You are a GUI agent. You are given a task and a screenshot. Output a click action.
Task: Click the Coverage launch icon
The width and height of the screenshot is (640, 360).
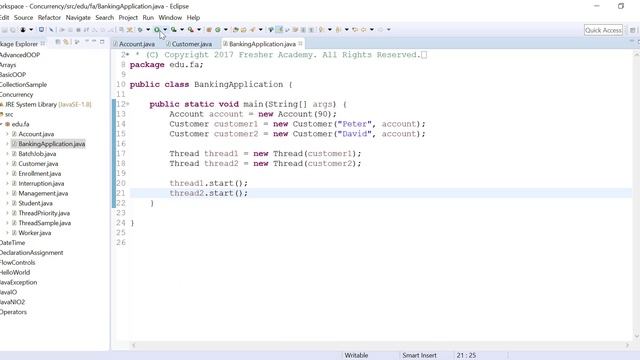173,29
